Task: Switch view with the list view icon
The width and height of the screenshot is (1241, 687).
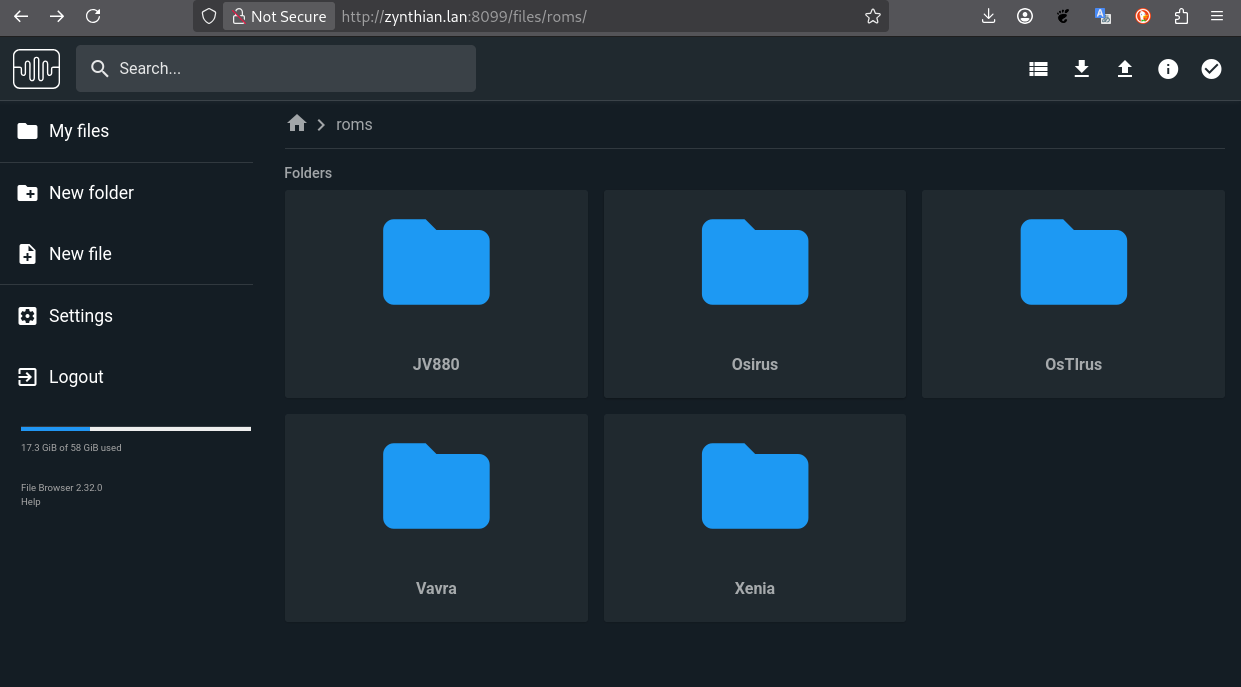Action: point(1038,69)
